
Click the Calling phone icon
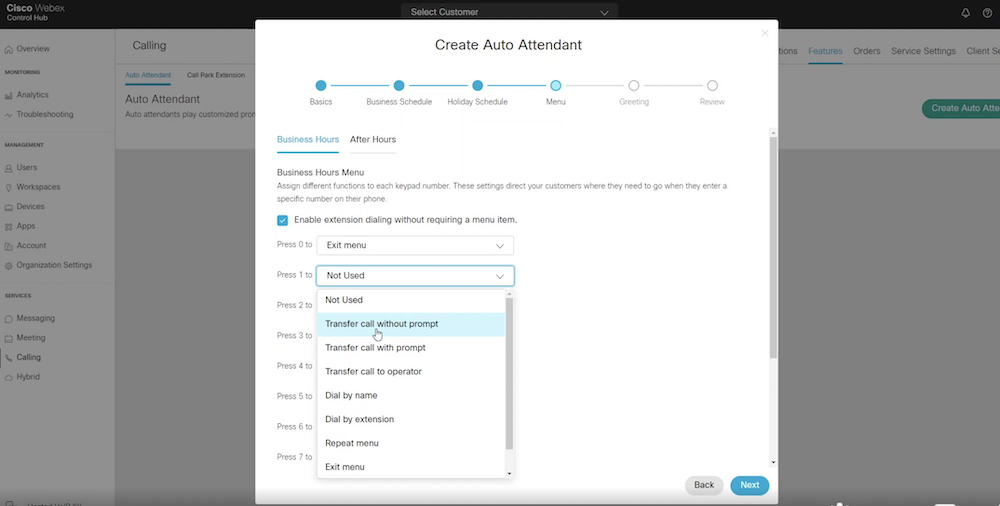click(9, 358)
